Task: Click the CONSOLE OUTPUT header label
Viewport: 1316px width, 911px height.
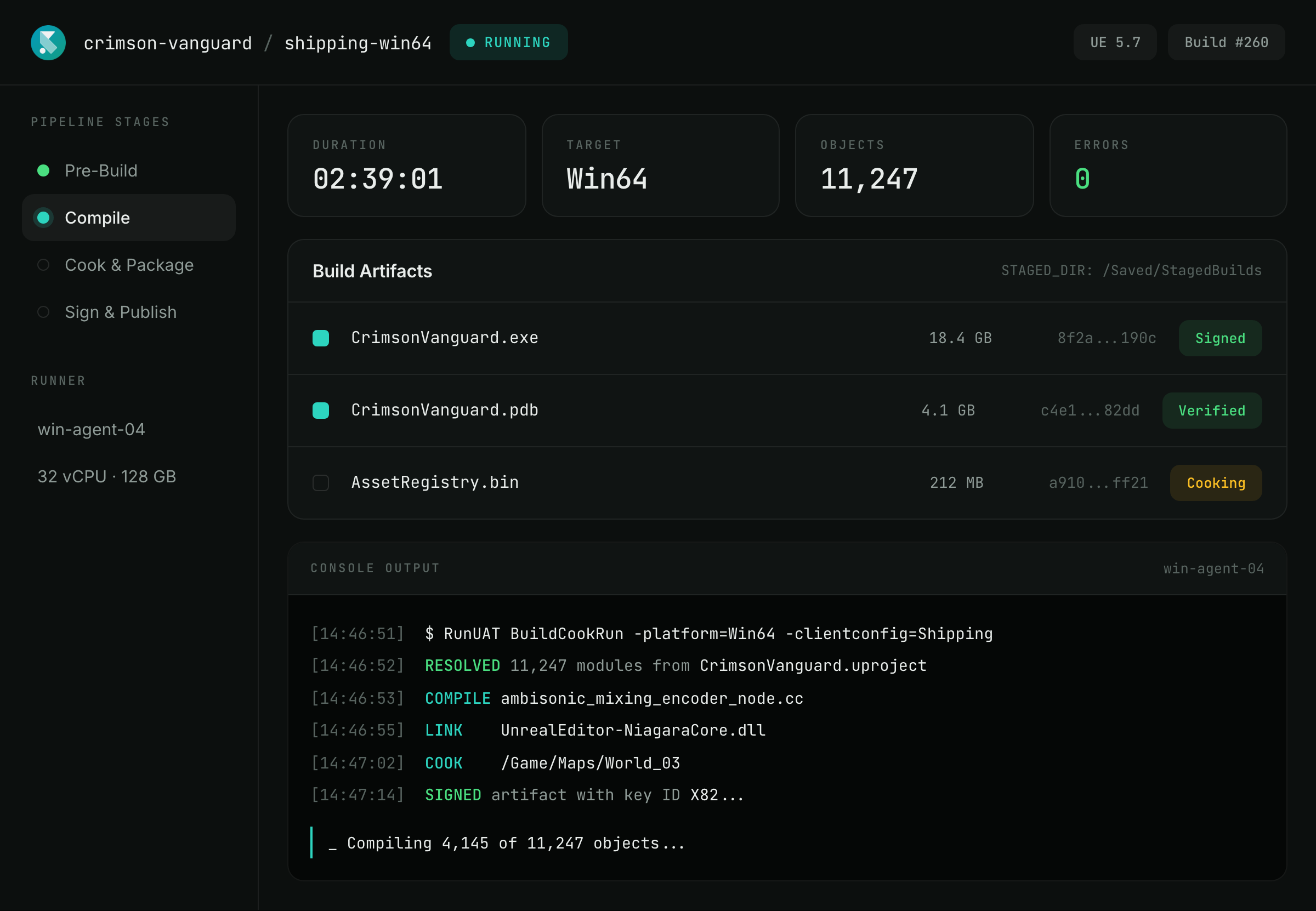Action: tap(375, 568)
